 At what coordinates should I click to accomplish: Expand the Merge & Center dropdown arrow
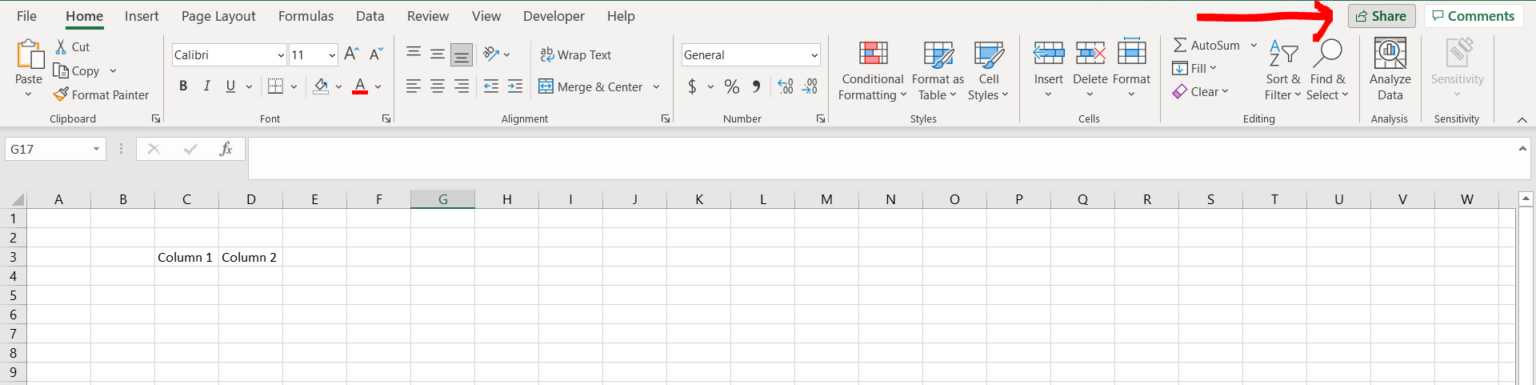(x=656, y=87)
